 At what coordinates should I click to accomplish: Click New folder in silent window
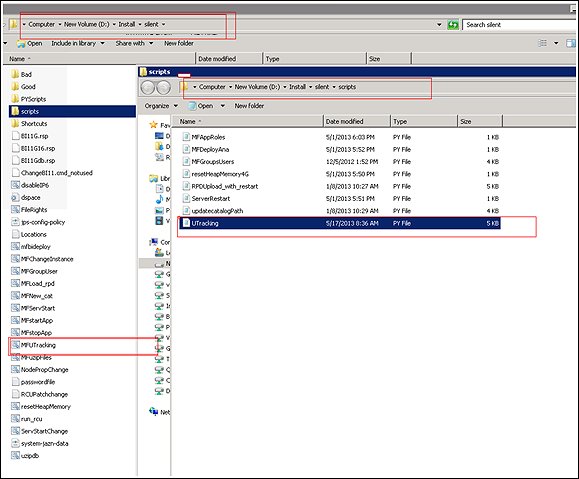[x=179, y=44]
